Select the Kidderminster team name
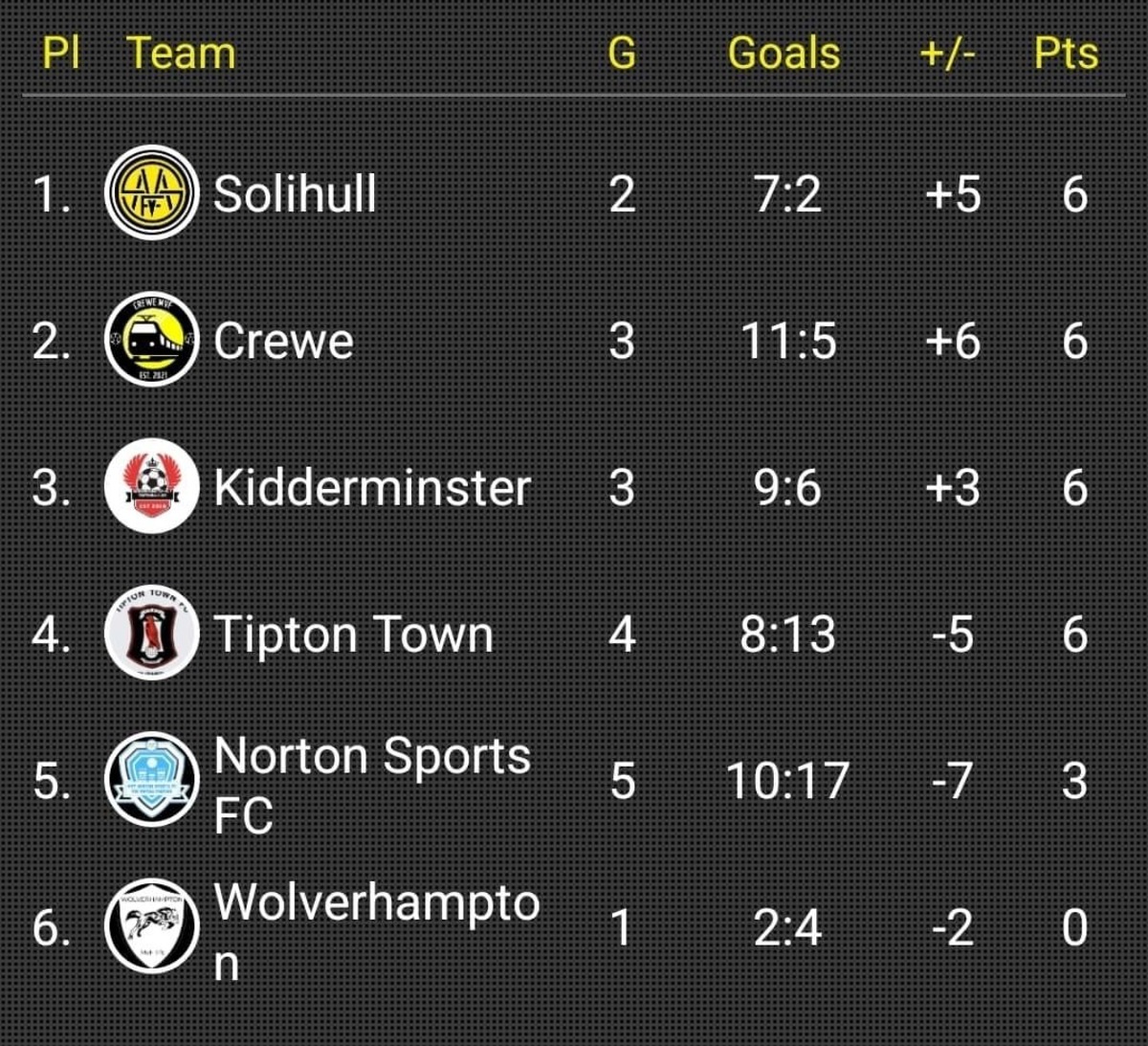The height and width of the screenshot is (1046, 1148). (372, 487)
